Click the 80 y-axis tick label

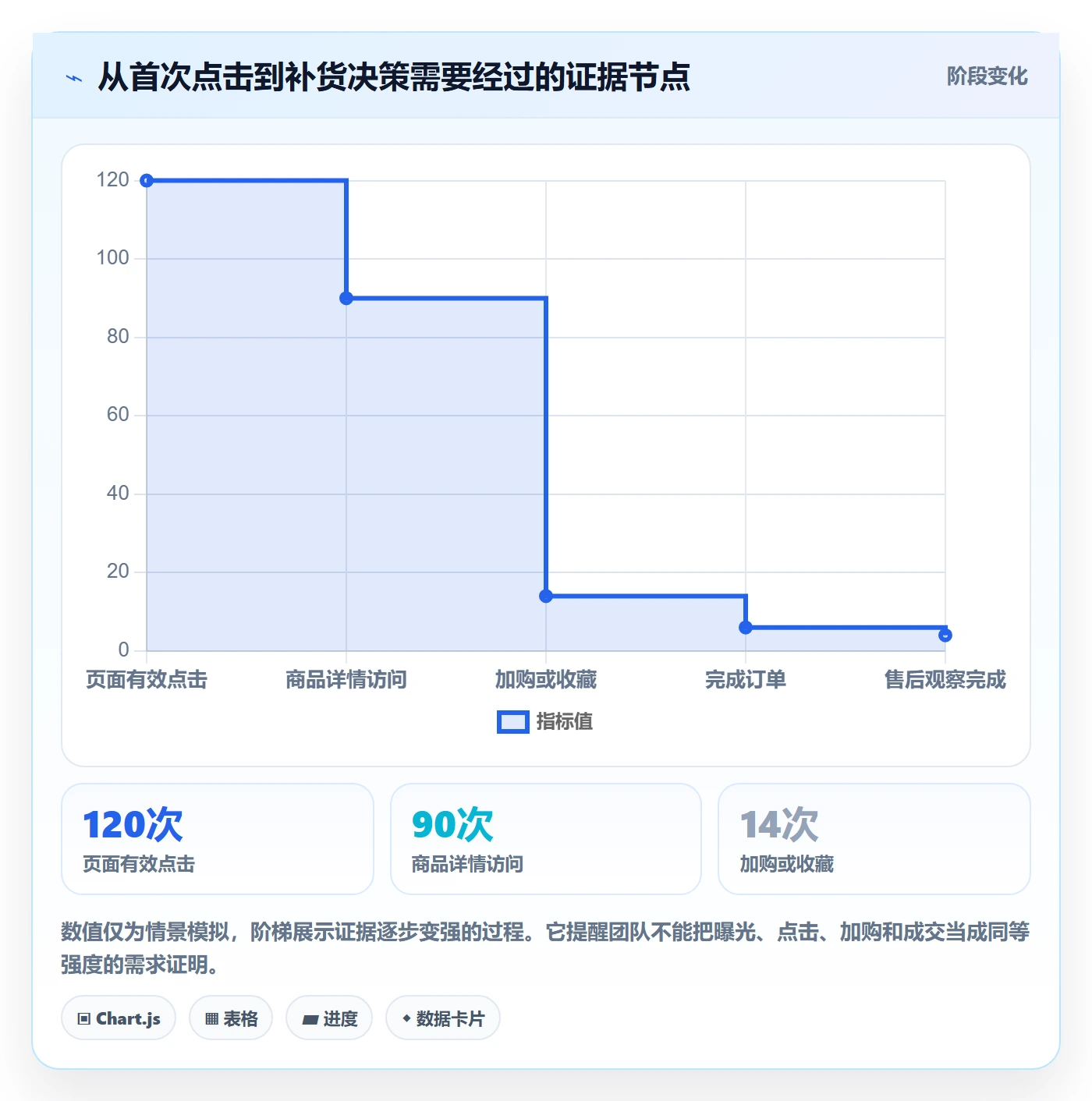tap(118, 337)
